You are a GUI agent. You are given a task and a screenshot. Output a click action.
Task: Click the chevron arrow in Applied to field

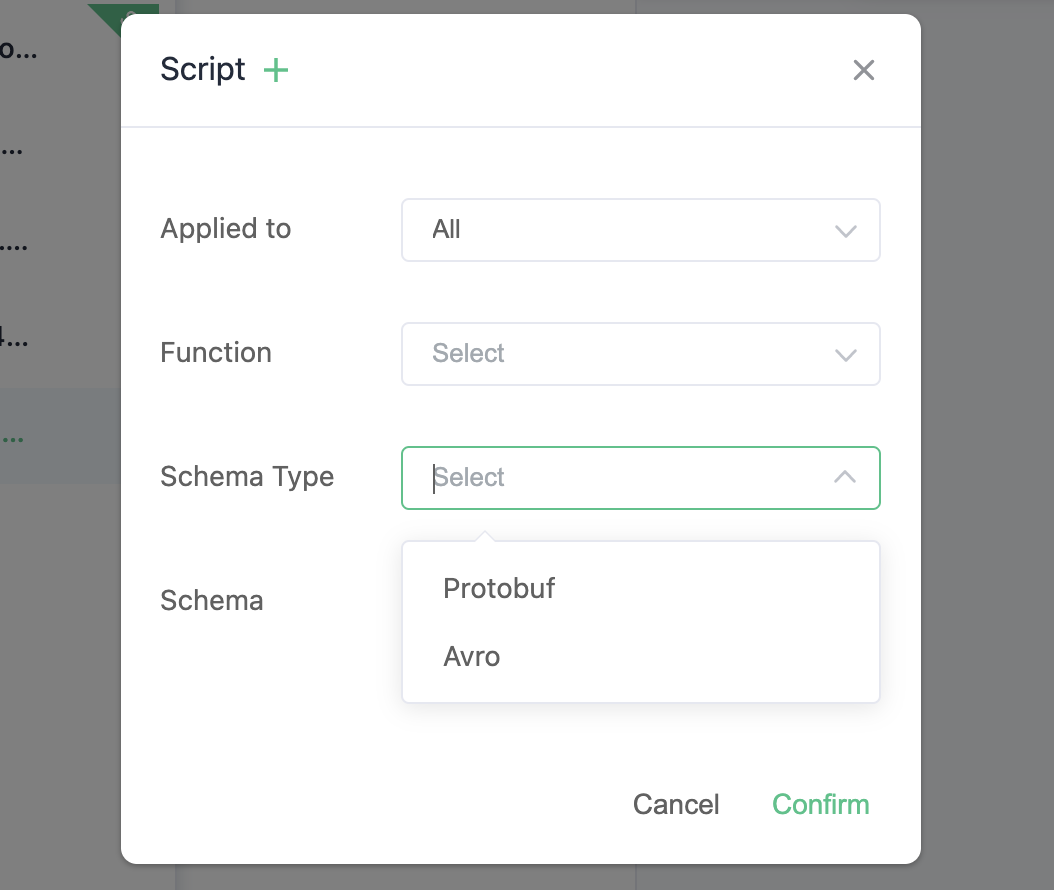(845, 231)
